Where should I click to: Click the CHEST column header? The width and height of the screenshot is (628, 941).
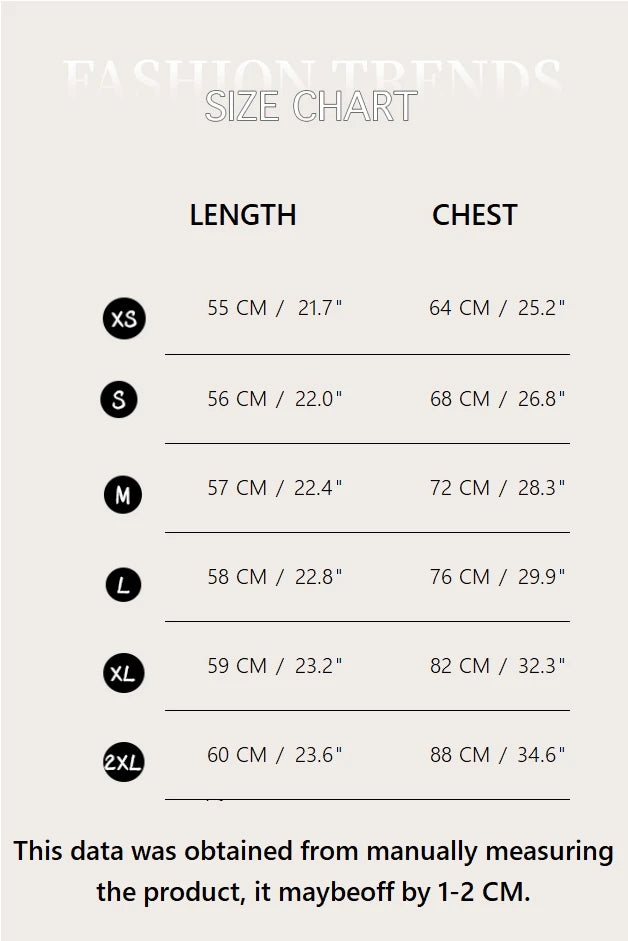tap(474, 215)
